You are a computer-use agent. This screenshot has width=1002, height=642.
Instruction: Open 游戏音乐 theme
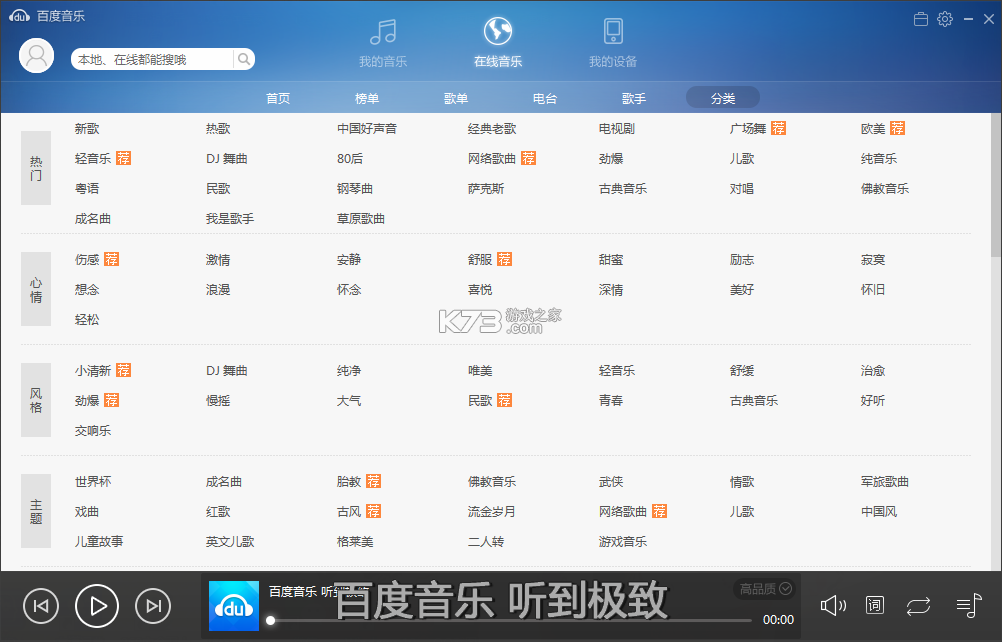623,542
